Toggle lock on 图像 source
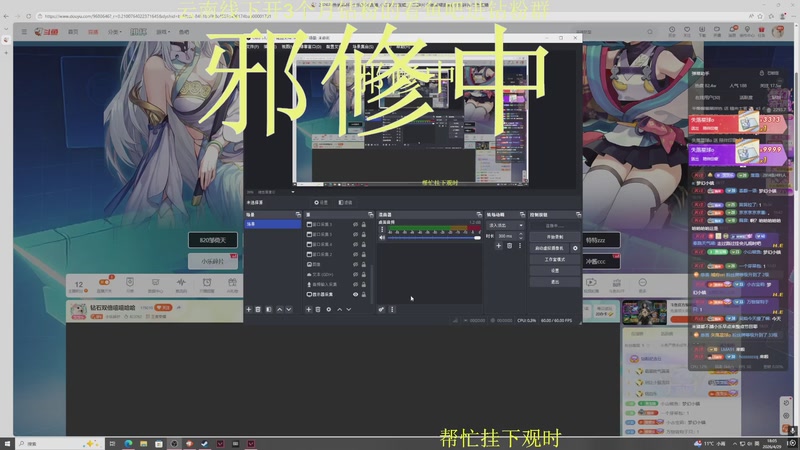Viewport: 800px width, 450px height. (363, 264)
